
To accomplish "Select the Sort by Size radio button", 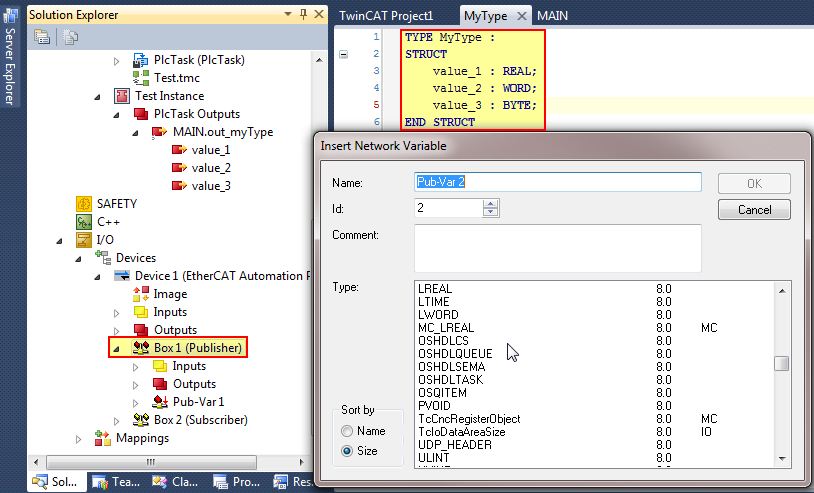I will (x=346, y=450).
